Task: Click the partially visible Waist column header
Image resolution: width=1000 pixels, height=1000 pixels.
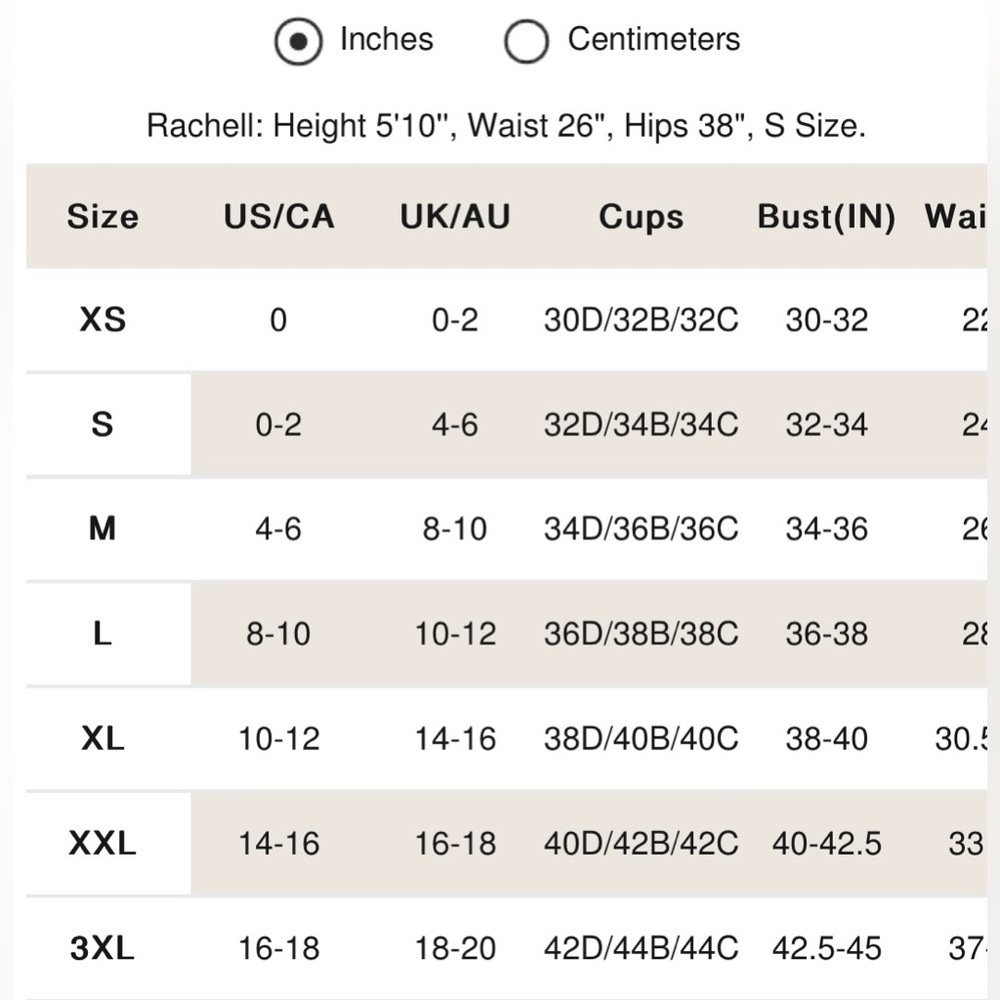Action: 955,216
